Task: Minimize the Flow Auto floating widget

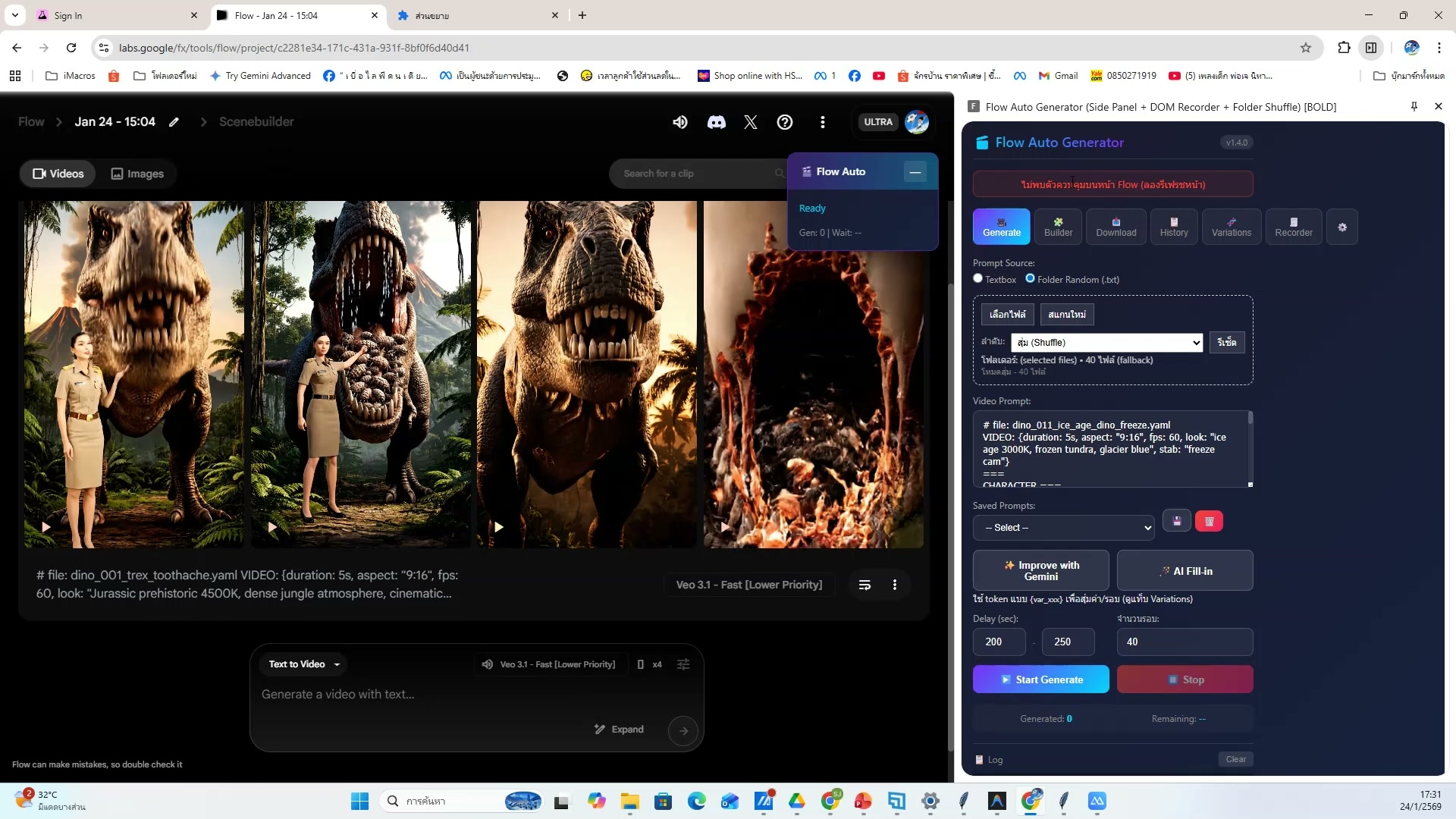Action: coord(915,172)
